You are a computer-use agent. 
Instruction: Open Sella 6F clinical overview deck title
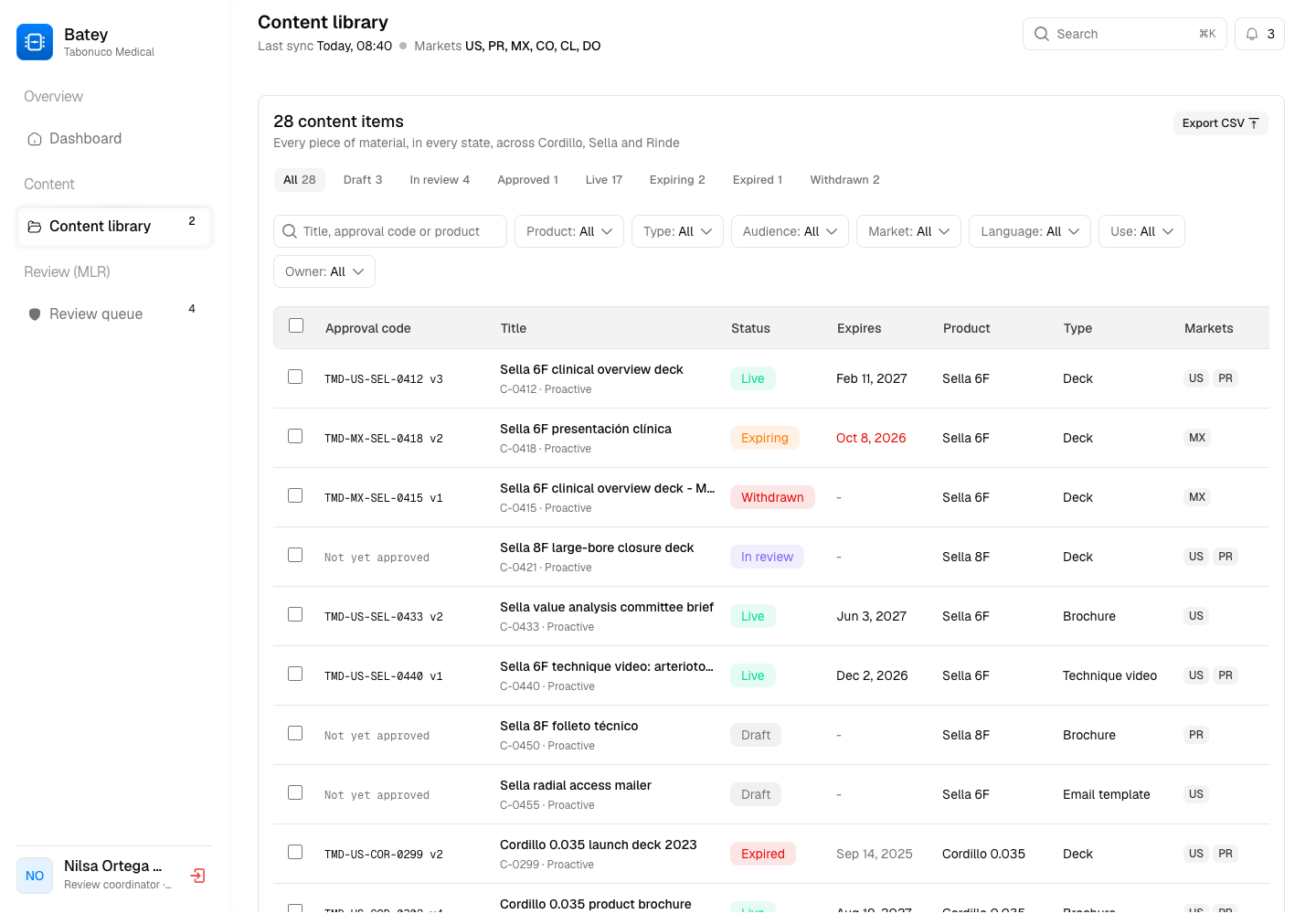click(591, 369)
